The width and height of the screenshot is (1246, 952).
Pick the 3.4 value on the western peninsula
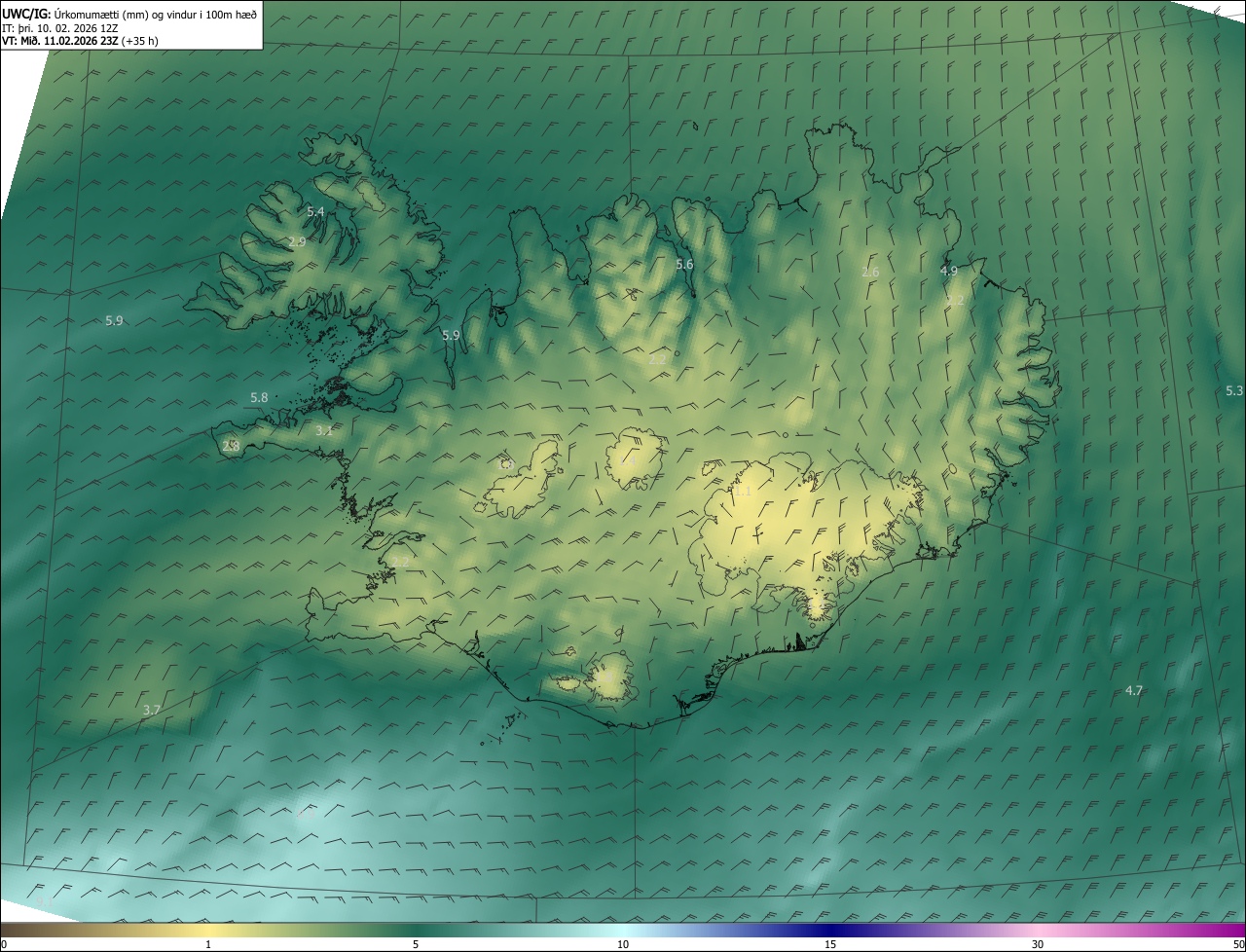[324, 430]
